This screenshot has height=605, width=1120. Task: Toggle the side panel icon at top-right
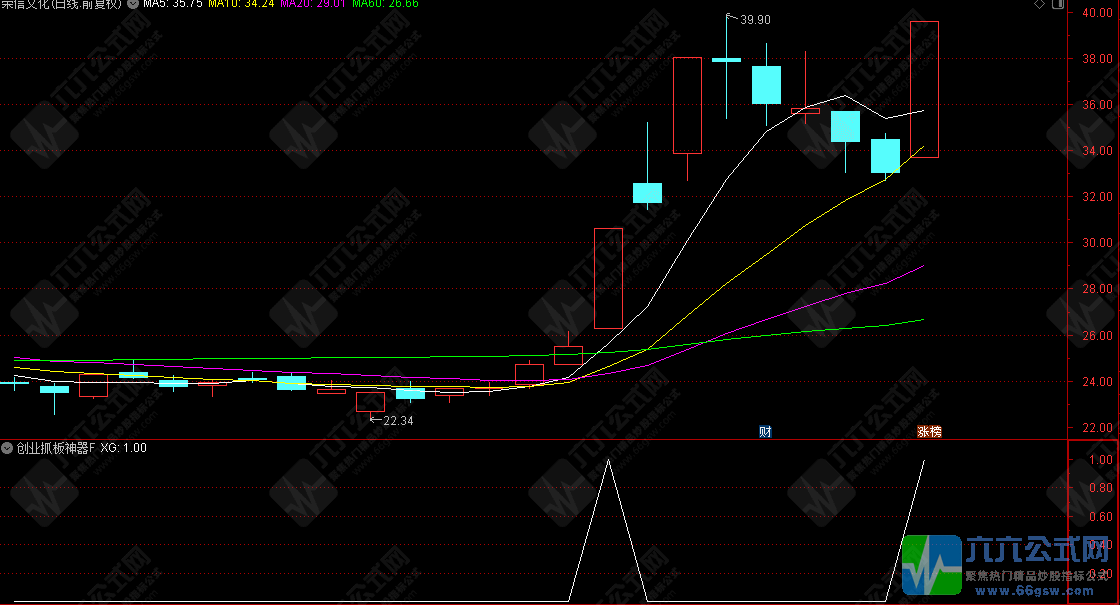1058,5
